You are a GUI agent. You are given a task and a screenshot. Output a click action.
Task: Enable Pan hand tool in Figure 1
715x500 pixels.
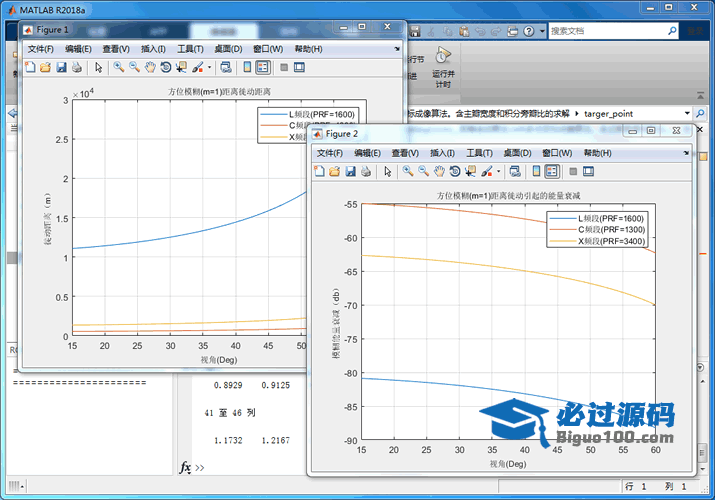point(150,67)
